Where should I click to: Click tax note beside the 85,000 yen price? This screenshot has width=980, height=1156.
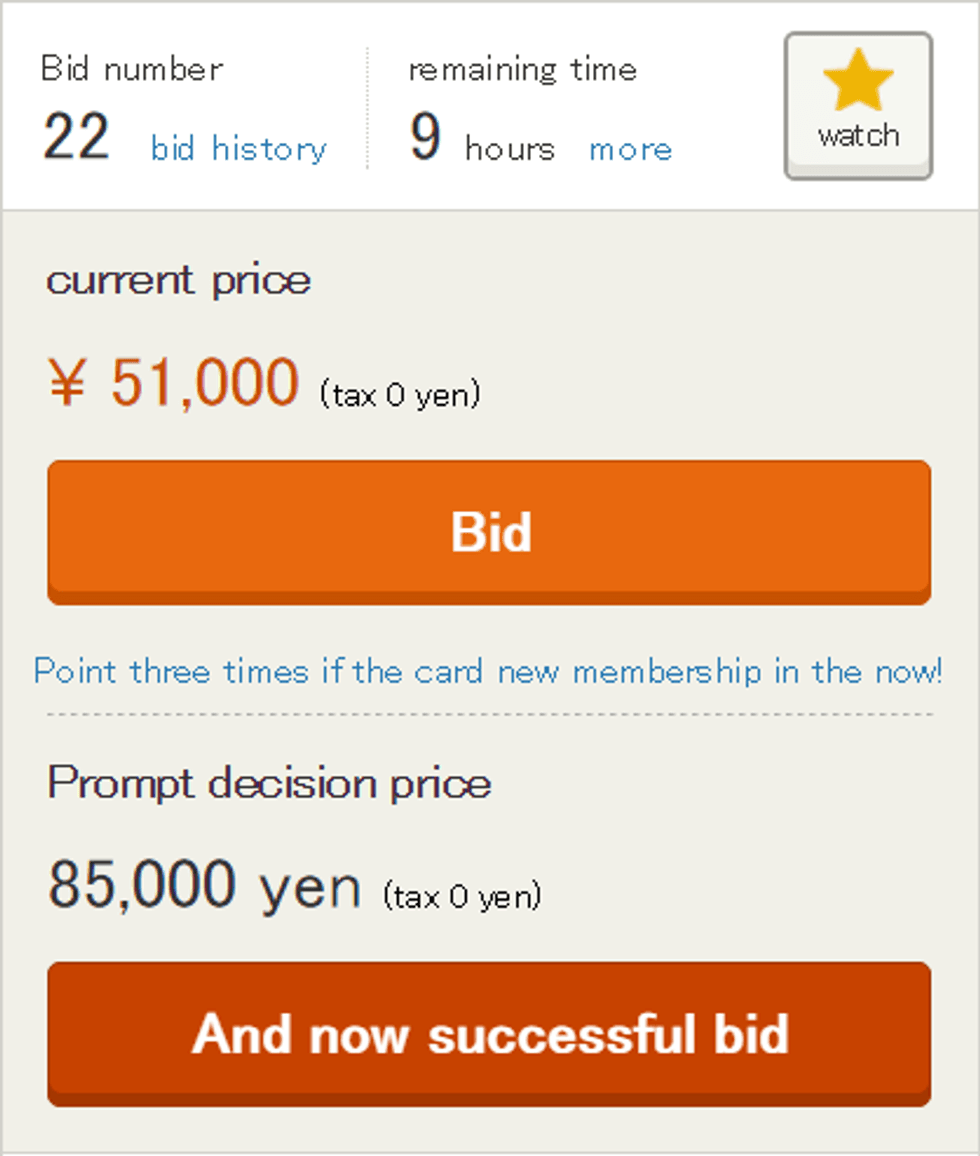pos(461,896)
